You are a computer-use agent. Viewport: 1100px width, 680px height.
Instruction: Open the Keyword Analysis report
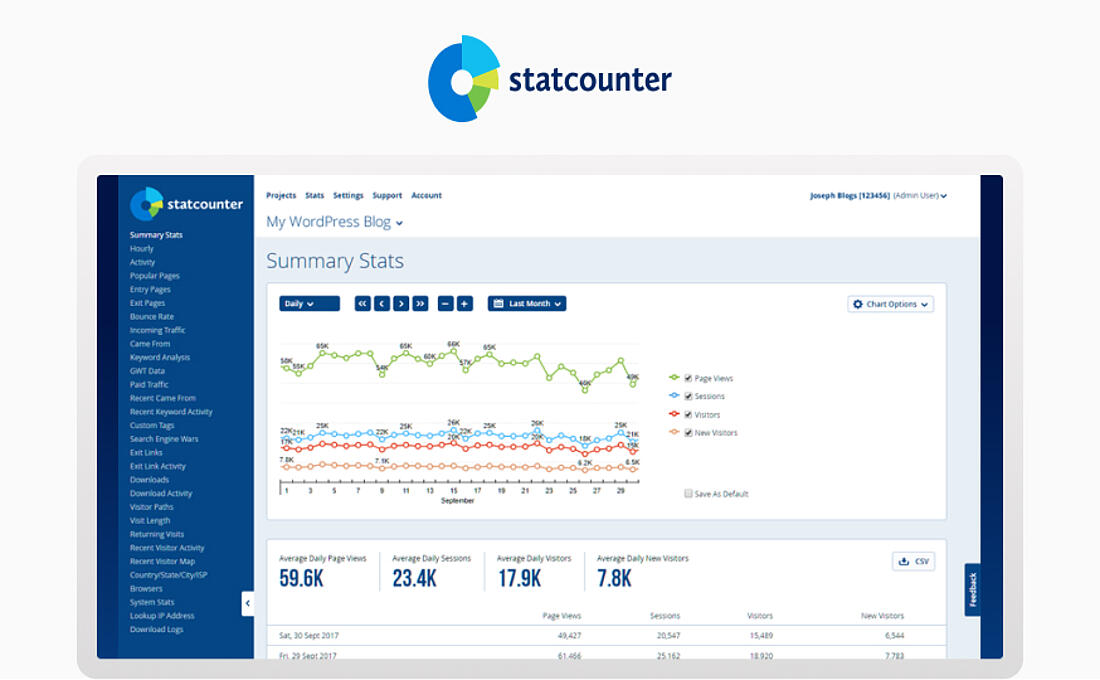click(x=159, y=357)
